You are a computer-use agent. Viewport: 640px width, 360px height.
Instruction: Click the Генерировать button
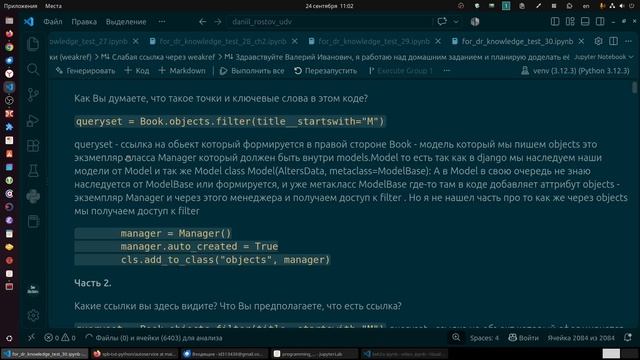[x=86, y=71]
